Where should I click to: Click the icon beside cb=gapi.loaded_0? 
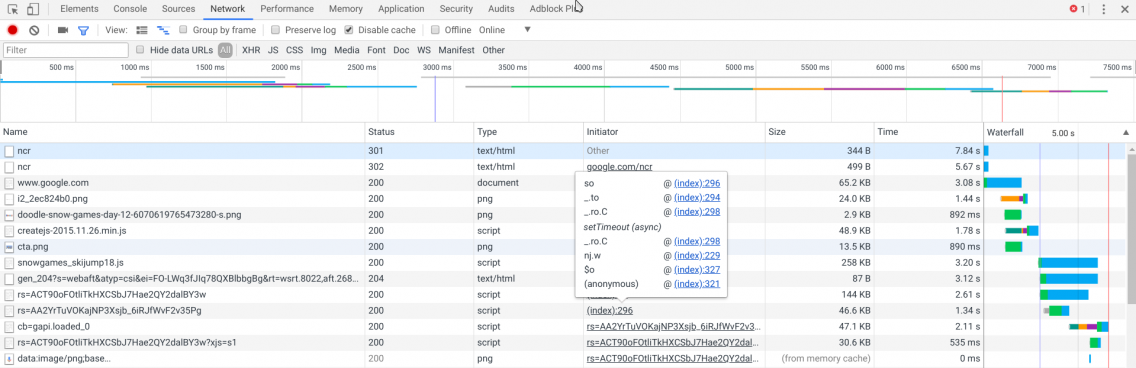9,327
